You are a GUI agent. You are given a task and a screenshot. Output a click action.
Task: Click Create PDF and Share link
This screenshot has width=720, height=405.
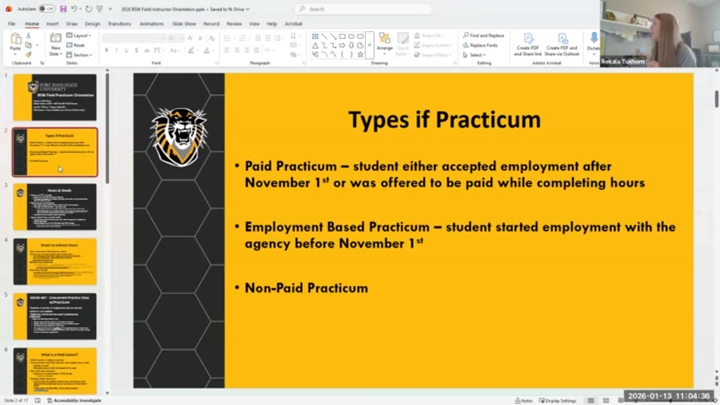tap(527, 44)
